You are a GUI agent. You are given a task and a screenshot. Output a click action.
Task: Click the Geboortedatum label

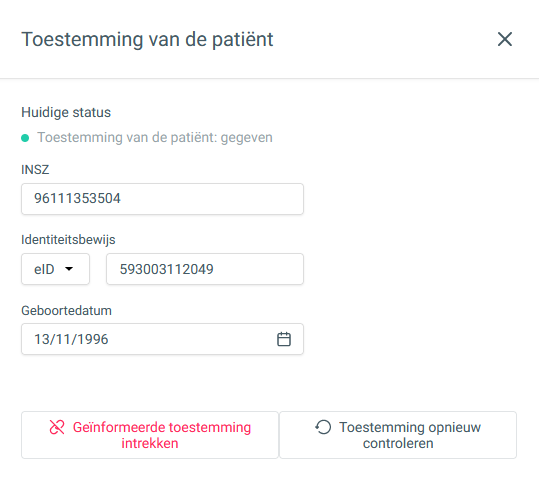click(x=66, y=311)
